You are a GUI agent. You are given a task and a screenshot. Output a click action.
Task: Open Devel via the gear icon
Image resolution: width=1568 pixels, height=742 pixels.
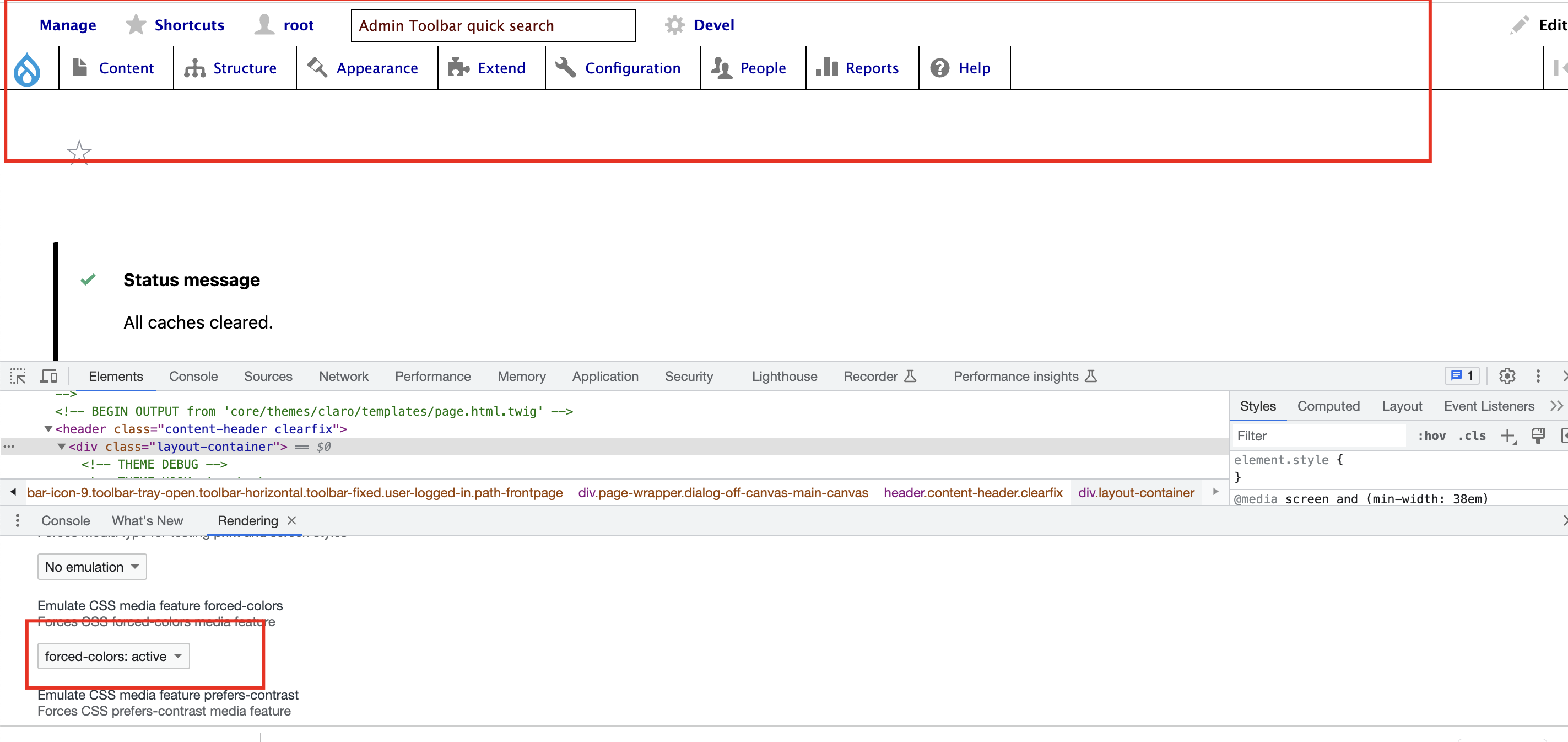tap(674, 24)
